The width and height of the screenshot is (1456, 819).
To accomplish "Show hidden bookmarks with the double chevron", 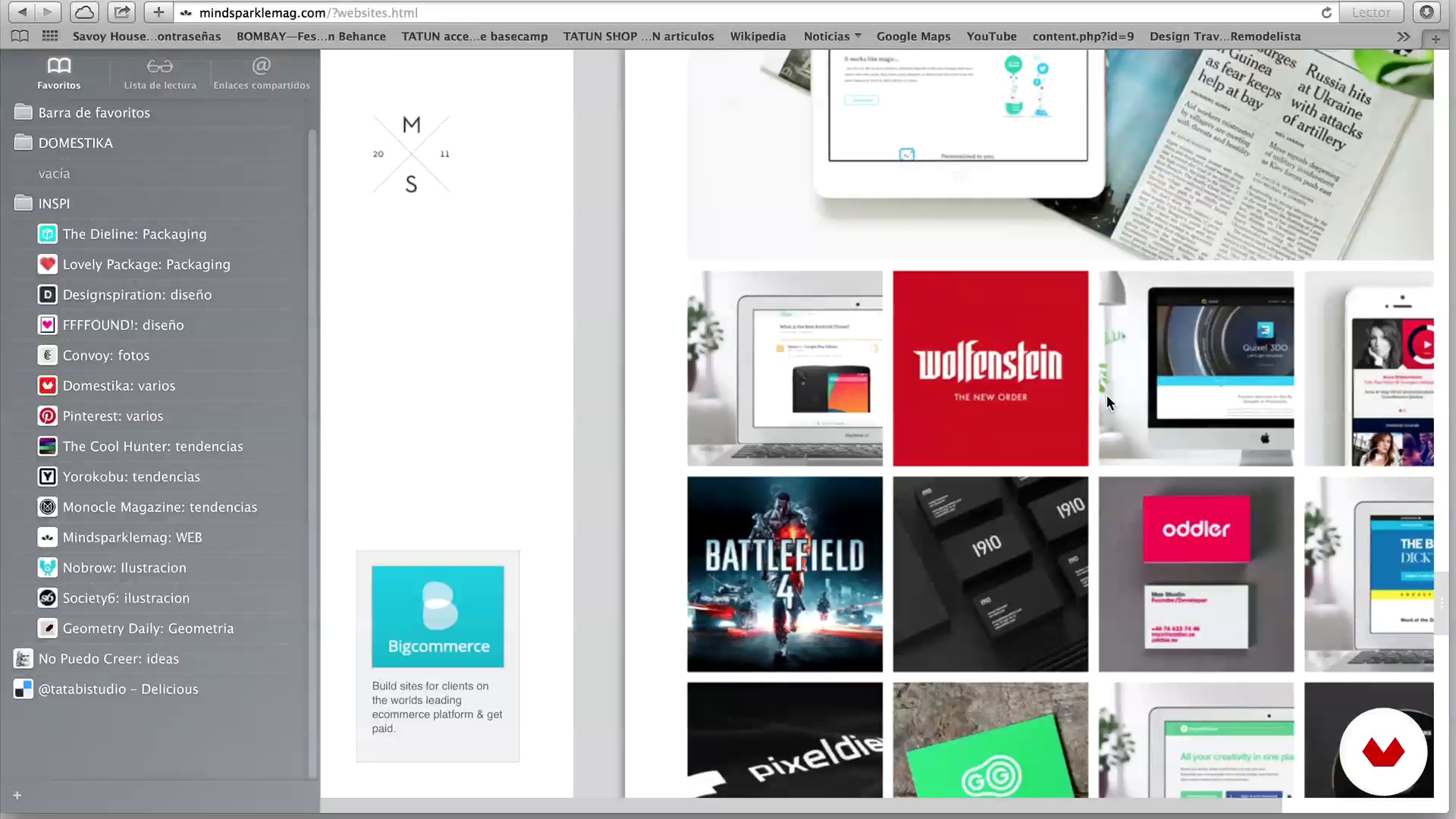I will tap(1404, 36).
